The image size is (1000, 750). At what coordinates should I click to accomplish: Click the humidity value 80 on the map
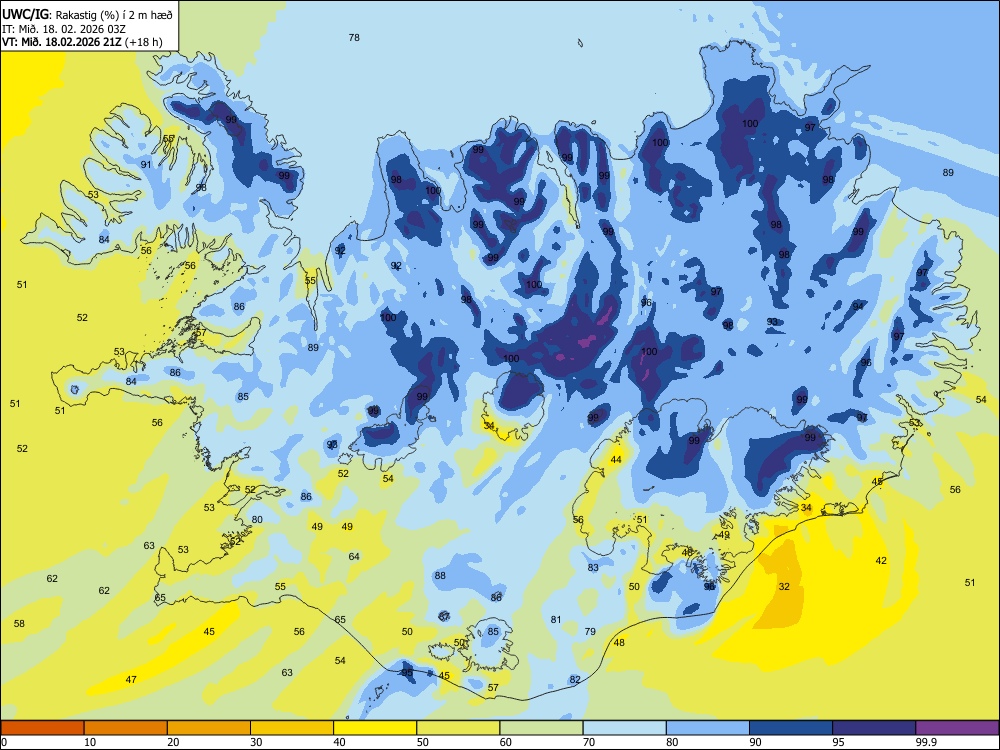point(257,520)
